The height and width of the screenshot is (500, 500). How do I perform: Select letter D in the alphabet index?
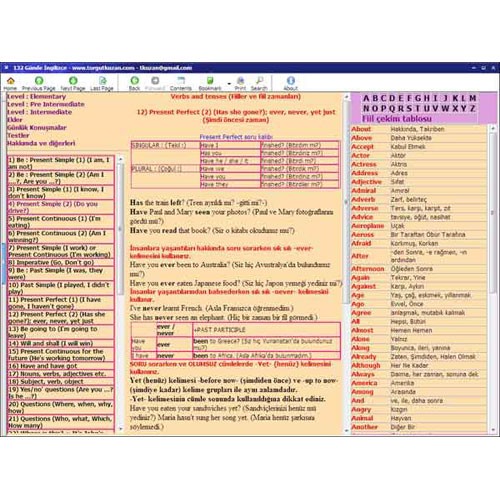(392, 98)
